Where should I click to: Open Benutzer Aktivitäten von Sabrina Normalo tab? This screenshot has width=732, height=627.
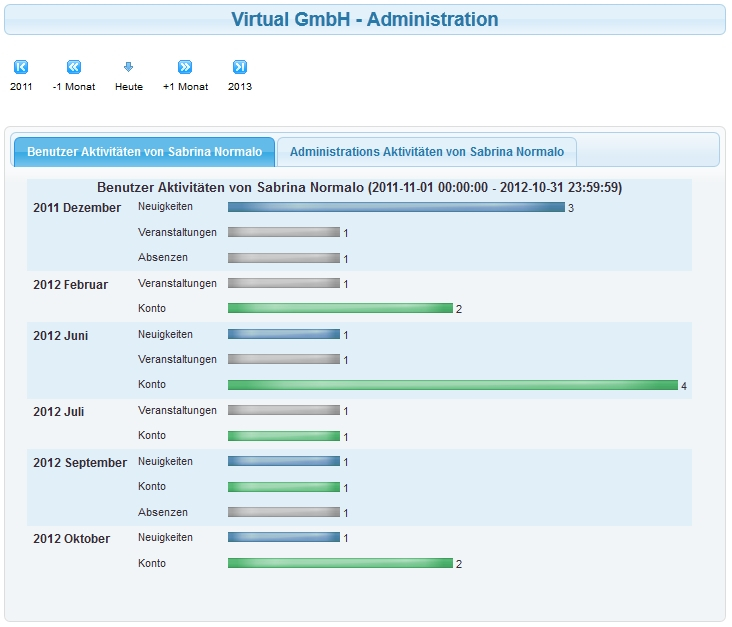click(x=144, y=152)
